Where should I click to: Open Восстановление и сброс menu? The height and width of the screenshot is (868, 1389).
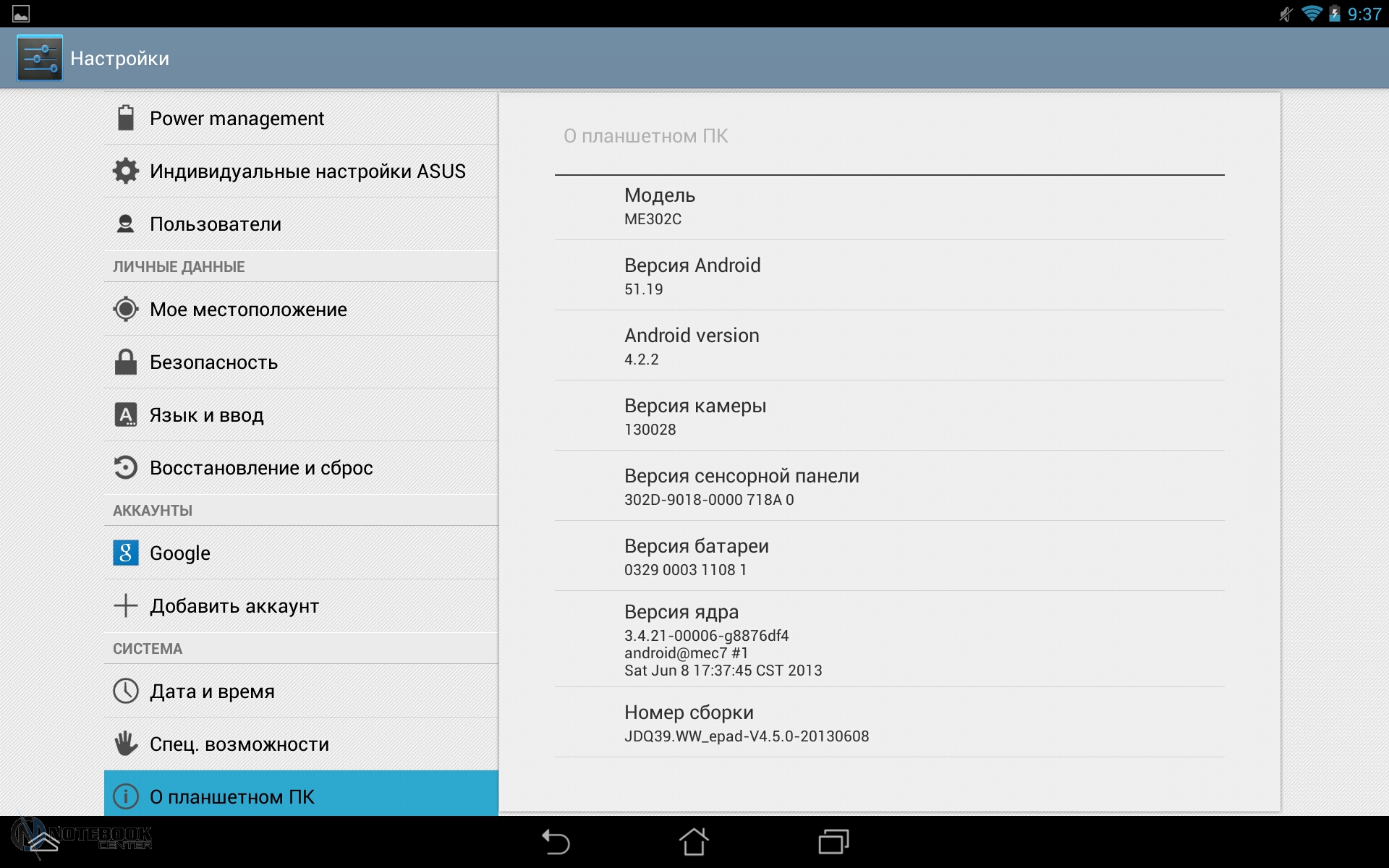[260, 468]
